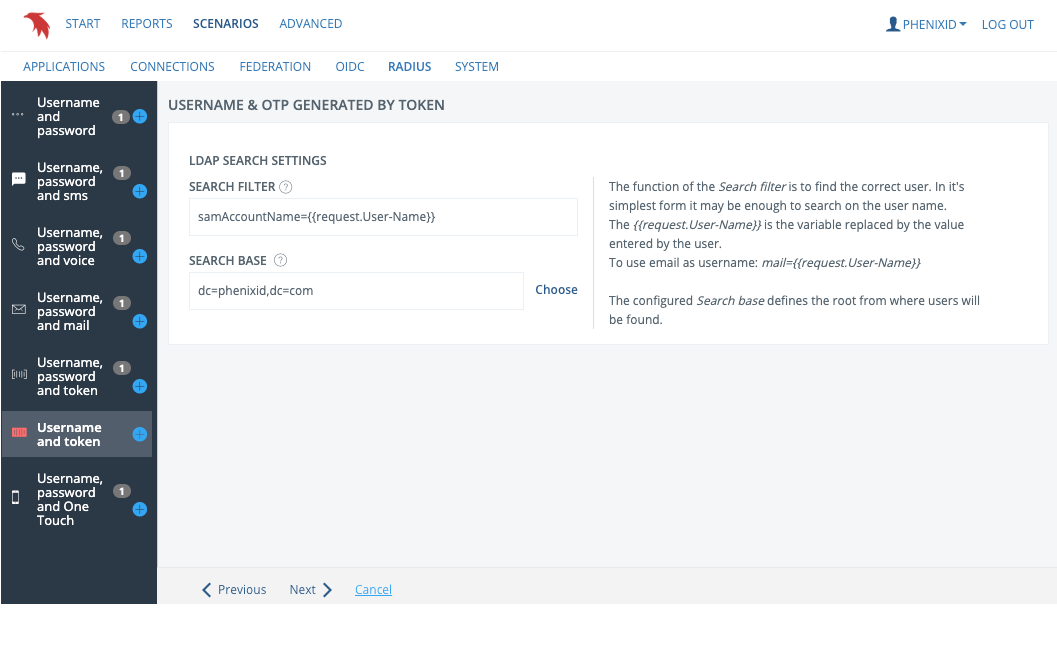Open the Cancel link
This screenshot has width=1057, height=668.
pos(373,589)
